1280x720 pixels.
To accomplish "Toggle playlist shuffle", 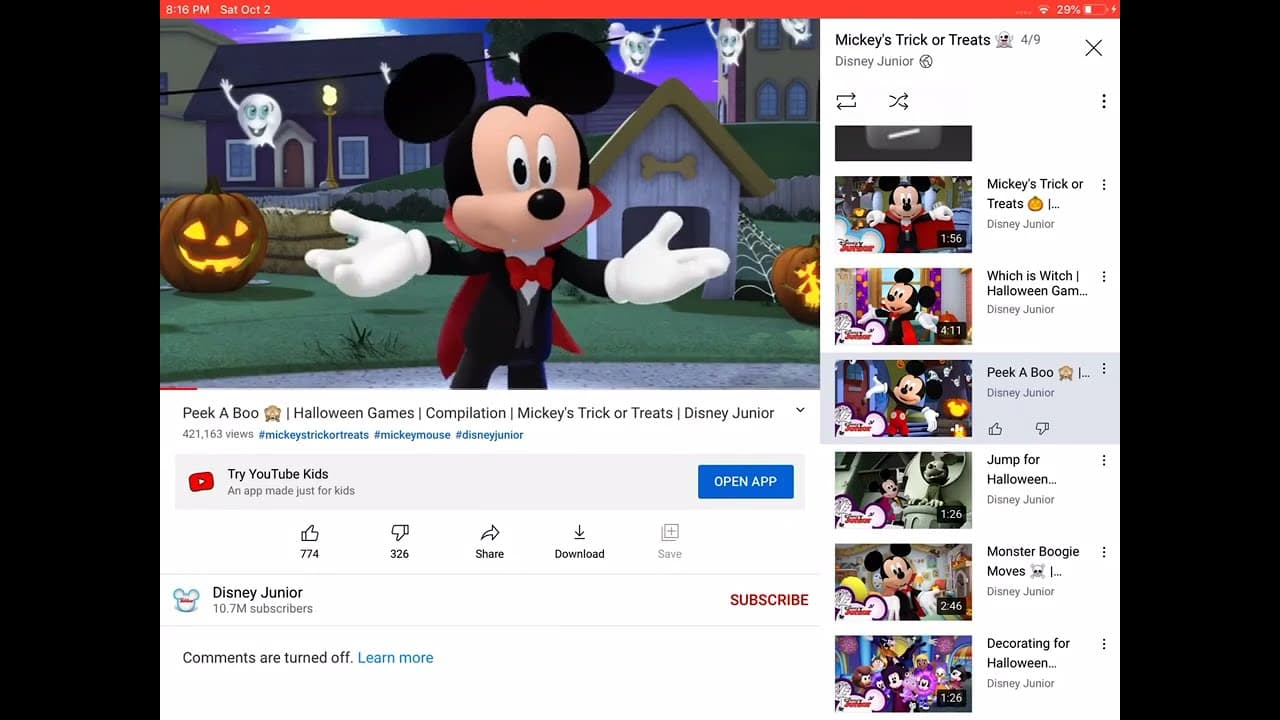I will [899, 101].
